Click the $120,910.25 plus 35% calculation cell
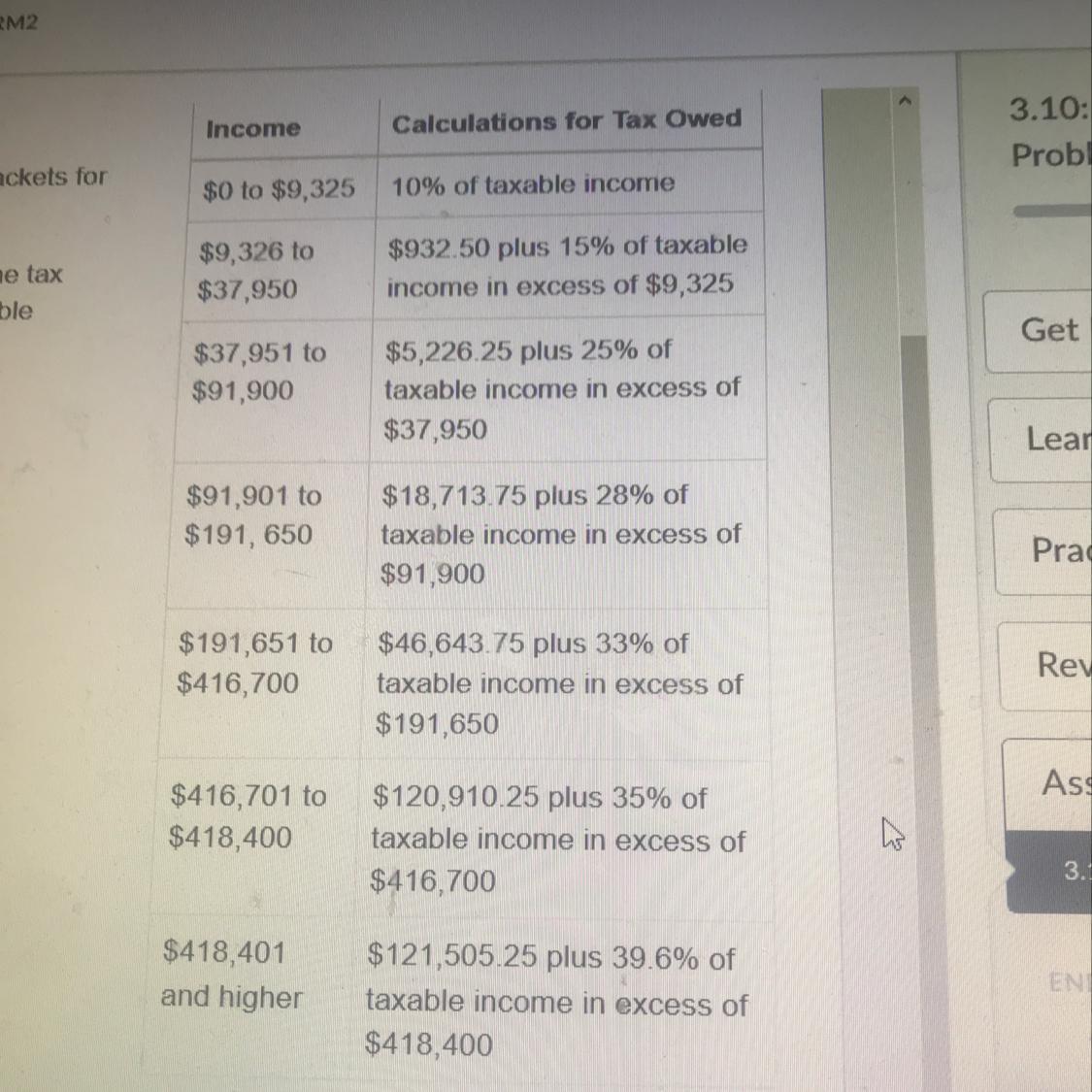The width and height of the screenshot is (1092, 1092). point(565,839)
